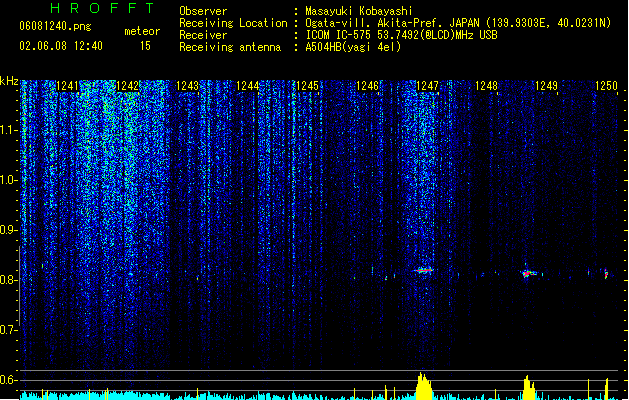Click the ICOM IC-575 receiver text
Image resolution: width=629 pixels, height=400 pixels.
402,35
